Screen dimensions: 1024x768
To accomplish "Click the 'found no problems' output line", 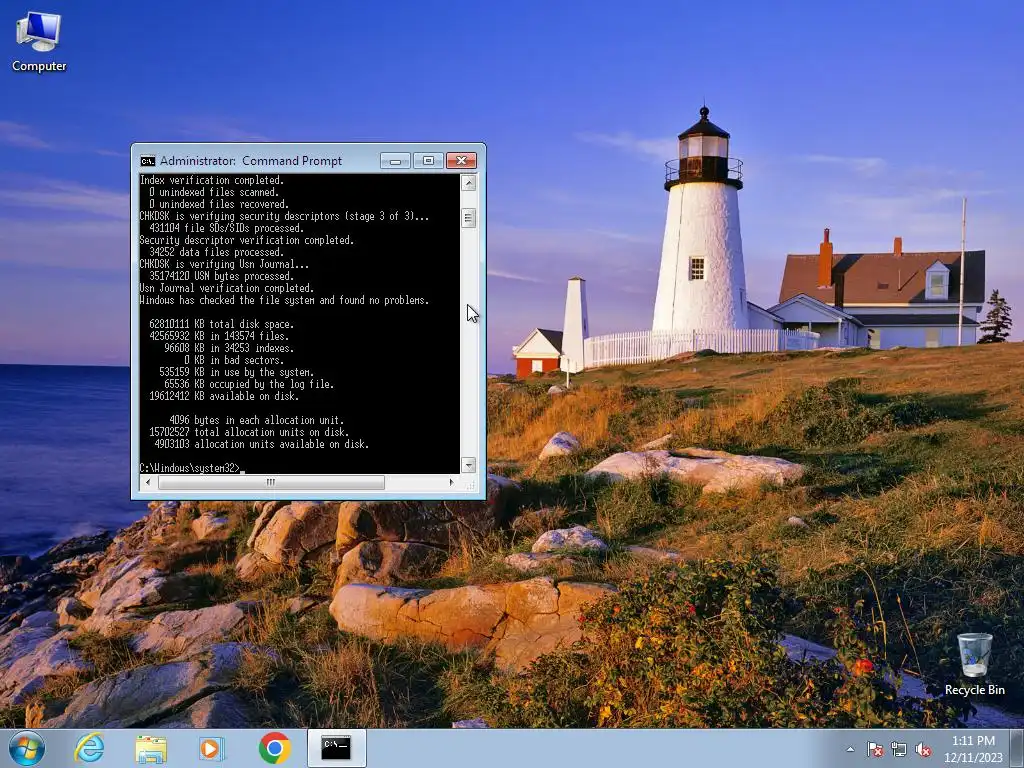I will (284, 300).
